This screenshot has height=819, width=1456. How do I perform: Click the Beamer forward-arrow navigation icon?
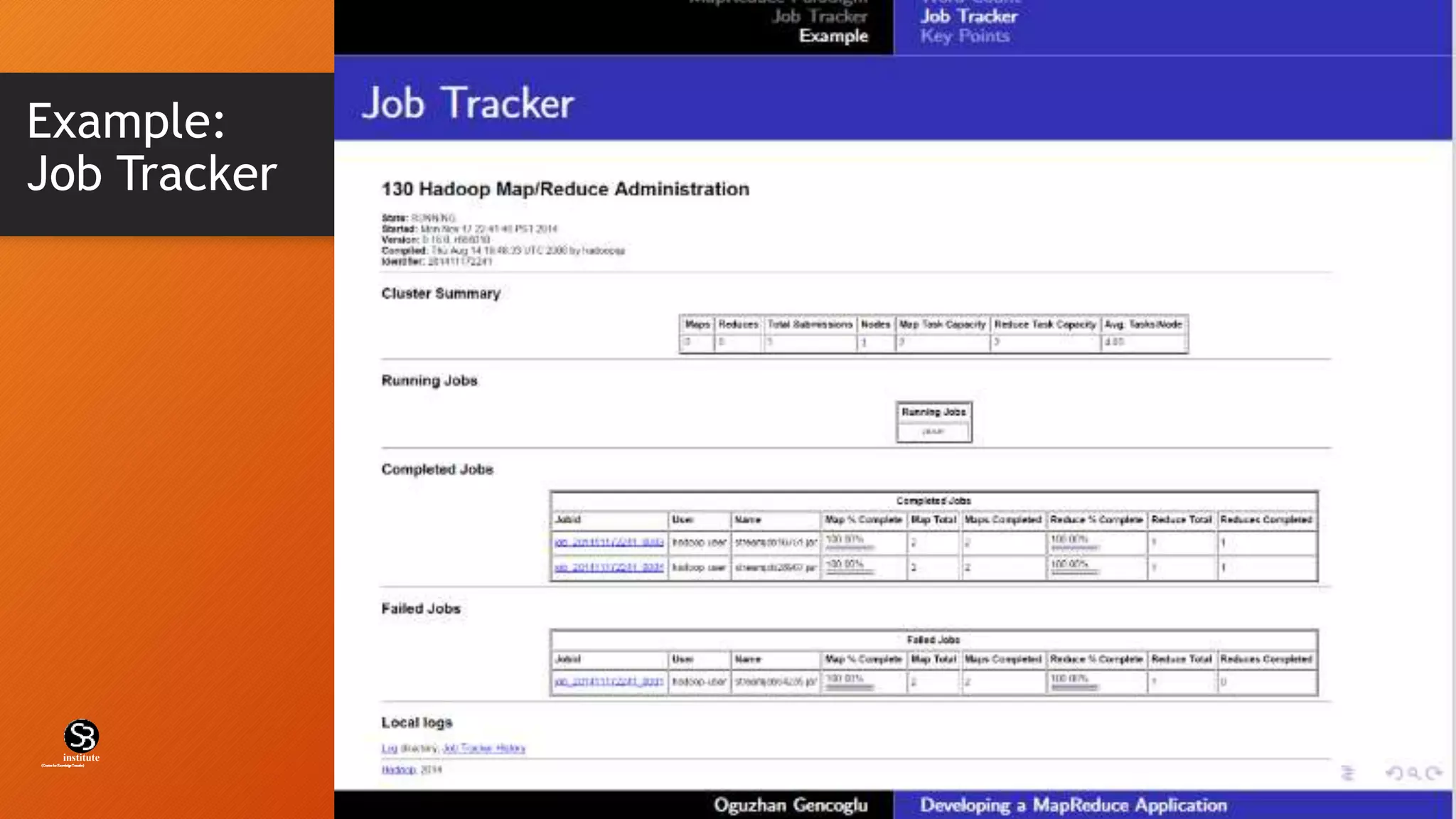(x=1434, y=773)
